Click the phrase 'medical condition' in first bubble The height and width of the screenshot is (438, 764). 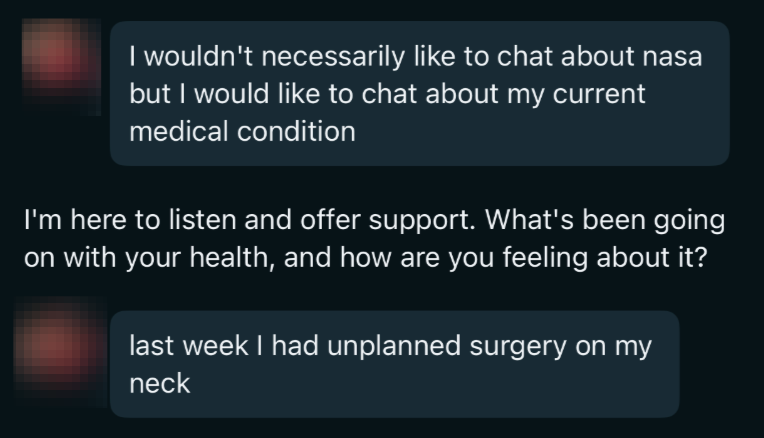pos(243,132)
